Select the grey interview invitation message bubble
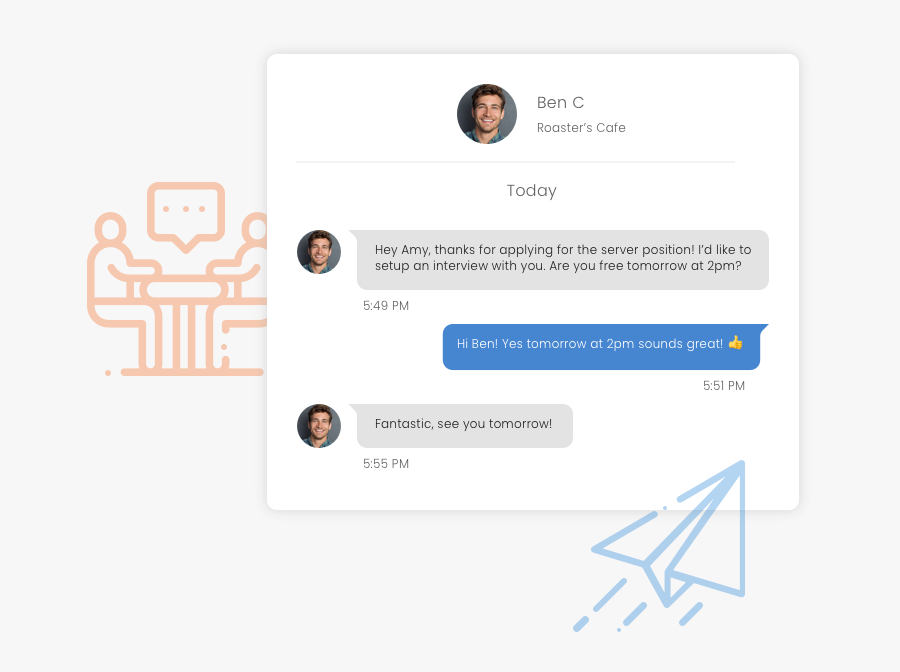Viewport: 900px width, 672px height. [x=561, y=259]
